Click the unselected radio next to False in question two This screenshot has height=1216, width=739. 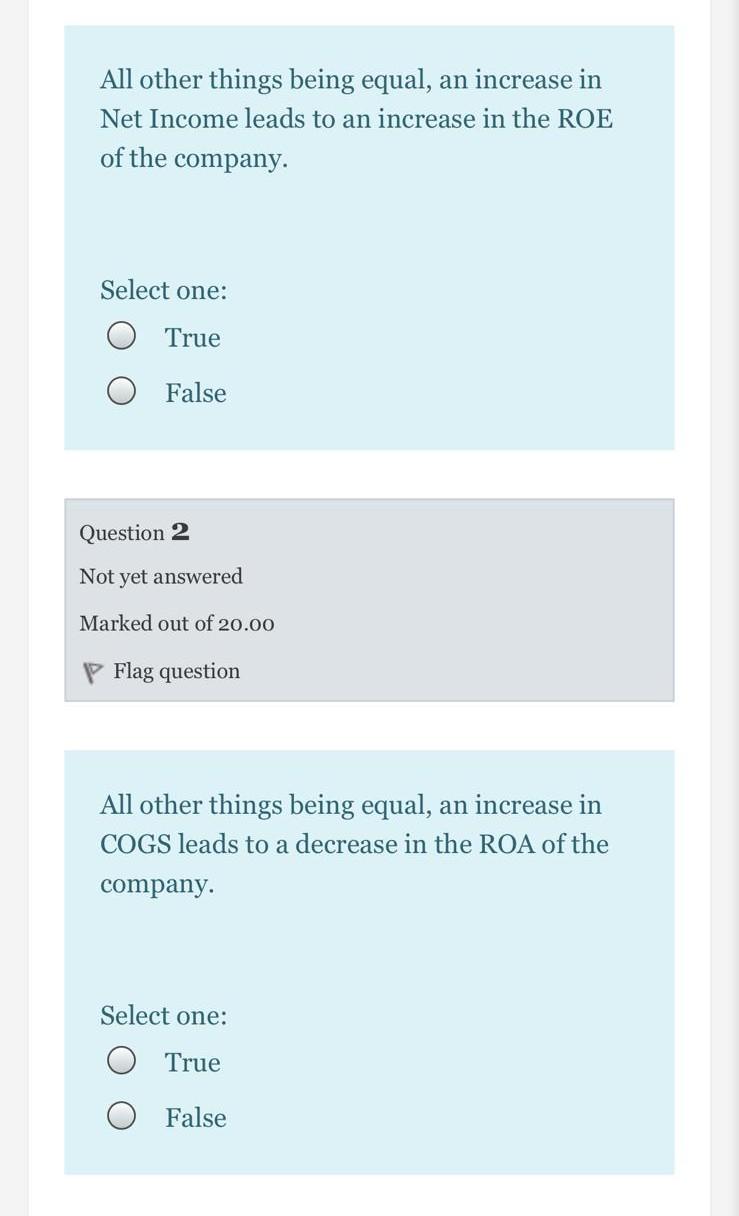(x=121, y=1116)
